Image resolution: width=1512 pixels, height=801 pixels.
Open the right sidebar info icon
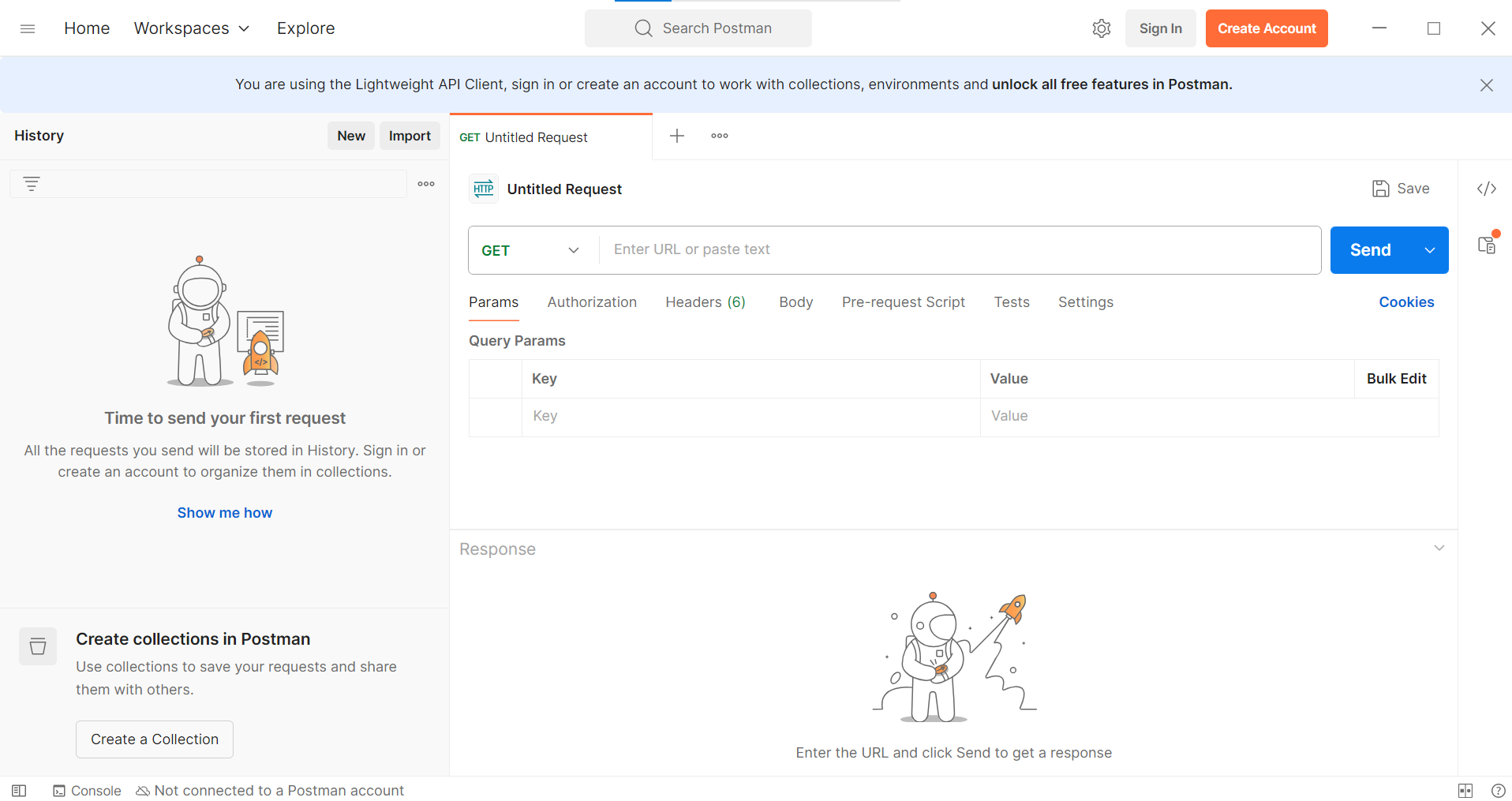pos(1488,245)
